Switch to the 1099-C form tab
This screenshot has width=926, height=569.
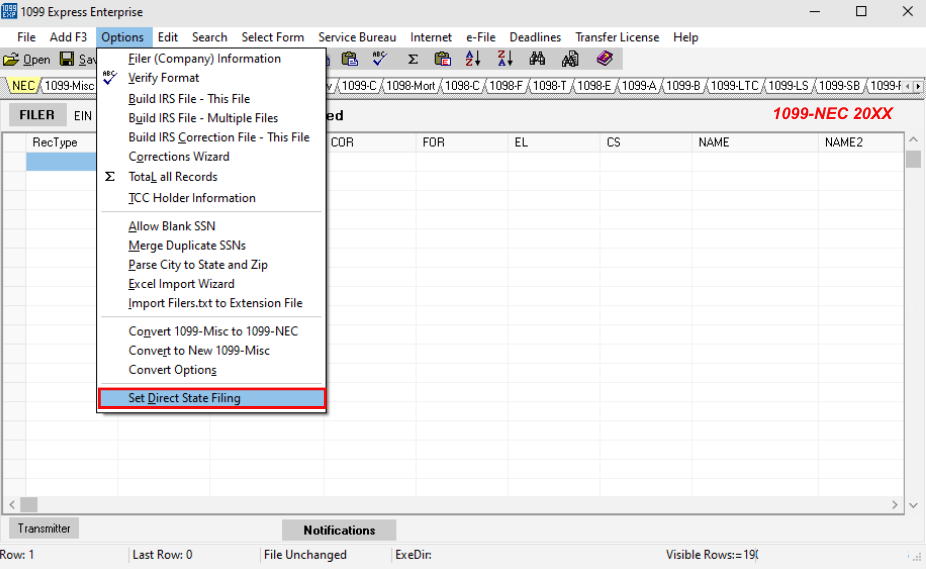point(359,86)
